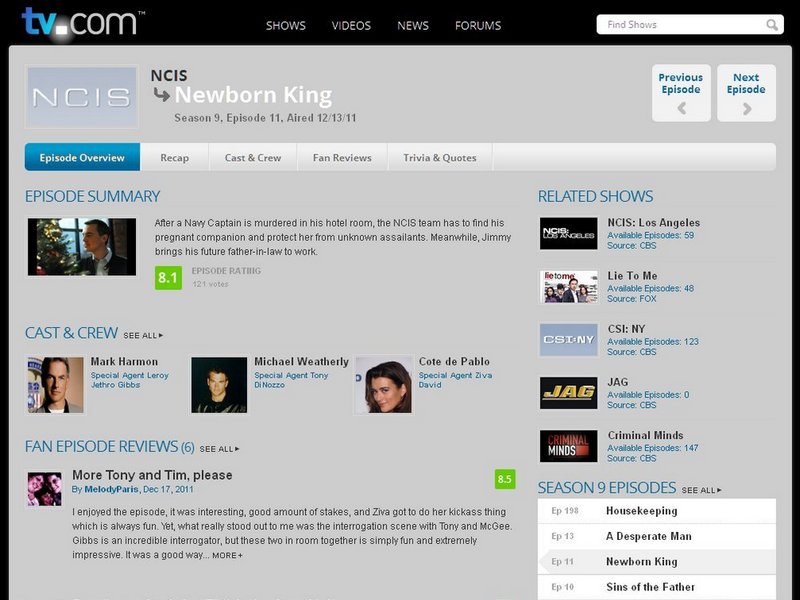
Task: Click Special Agent Ziva David role
Action: point(456,380)
